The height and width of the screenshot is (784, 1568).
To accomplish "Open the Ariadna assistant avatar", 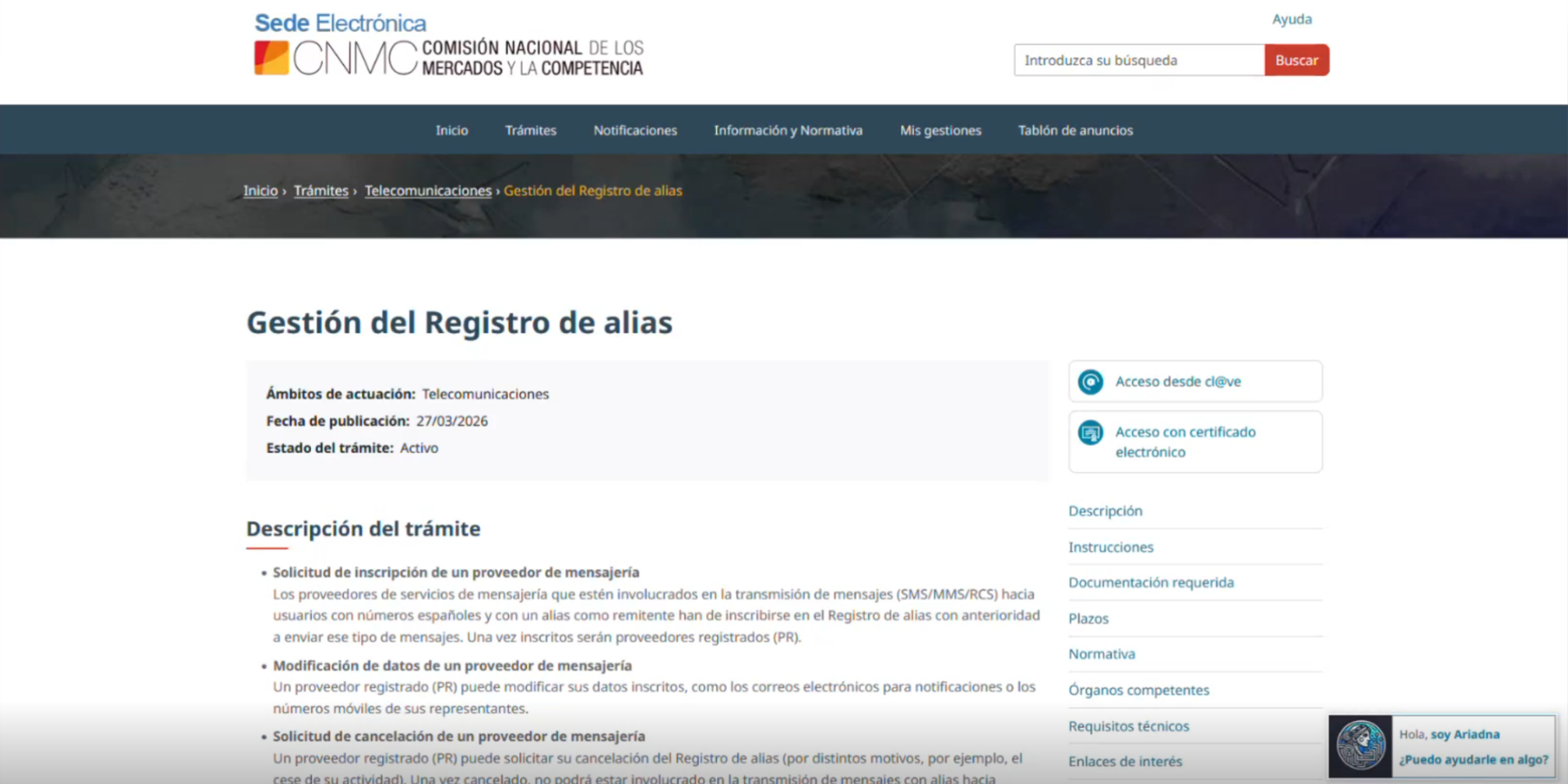I will (1360, 746).
